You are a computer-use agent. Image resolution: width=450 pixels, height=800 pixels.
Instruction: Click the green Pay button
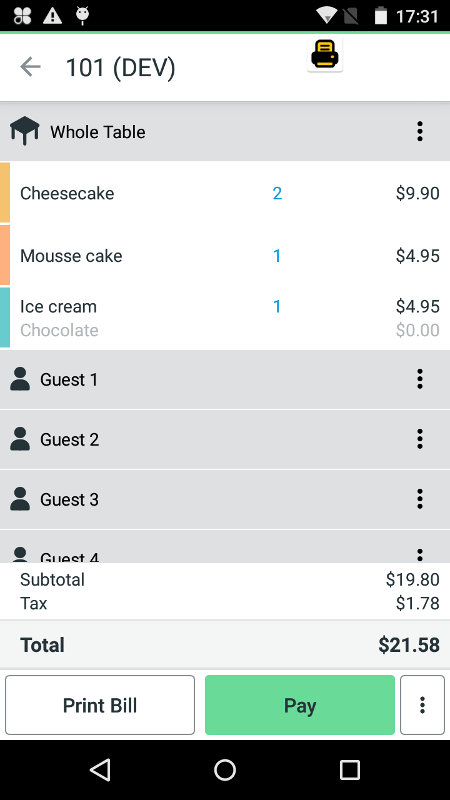coord(300,705)
